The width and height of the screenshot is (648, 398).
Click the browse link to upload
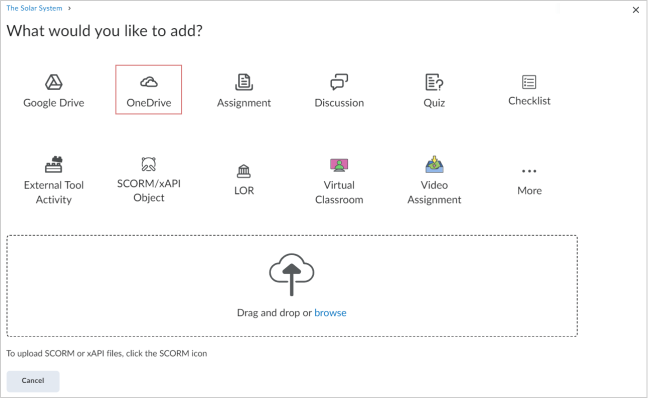coord(330,313)
